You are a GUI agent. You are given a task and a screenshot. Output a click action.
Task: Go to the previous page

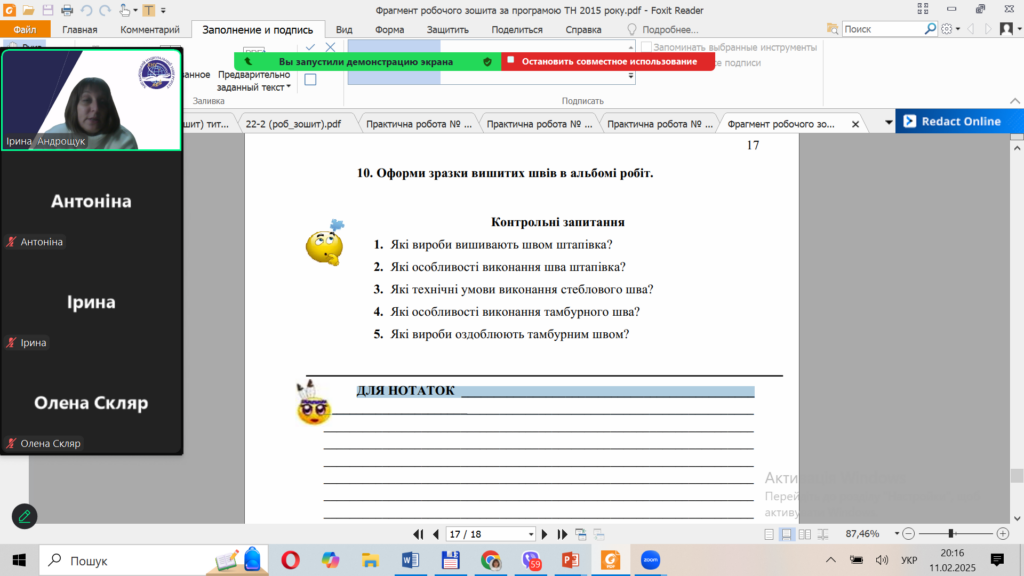pyautogui.click(x=436, y=534)
